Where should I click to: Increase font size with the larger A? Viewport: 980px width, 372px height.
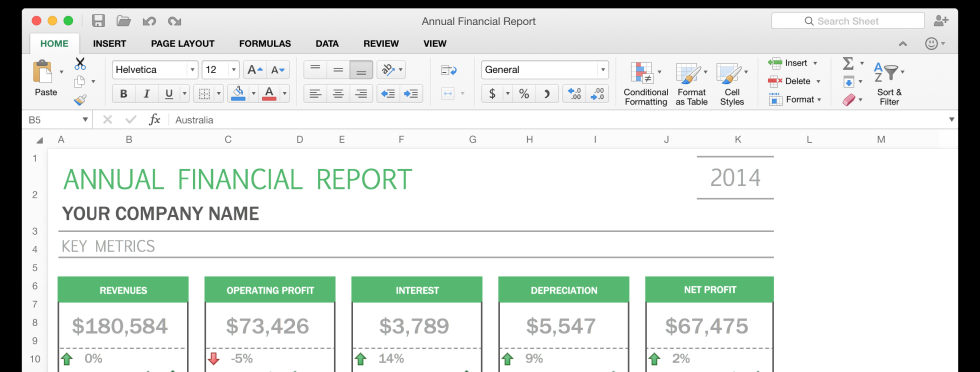(x=255, y=70)
